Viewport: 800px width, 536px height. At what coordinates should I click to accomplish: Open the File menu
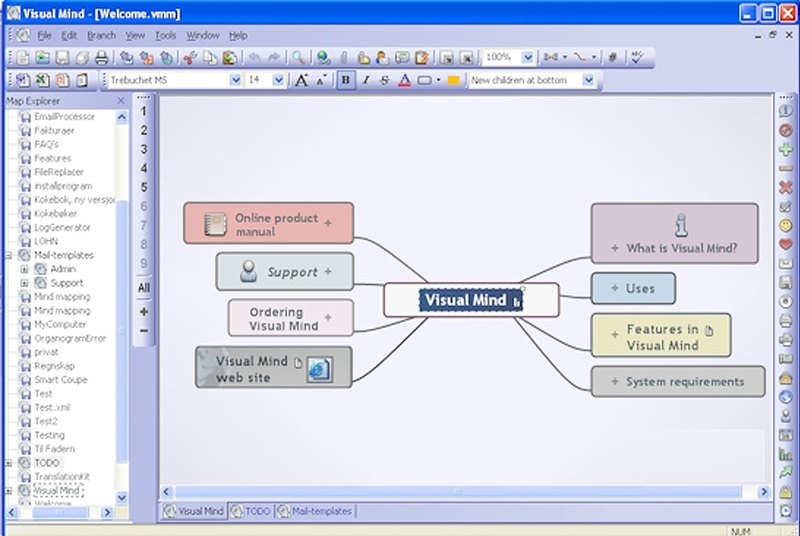click(x=44, y=35)
